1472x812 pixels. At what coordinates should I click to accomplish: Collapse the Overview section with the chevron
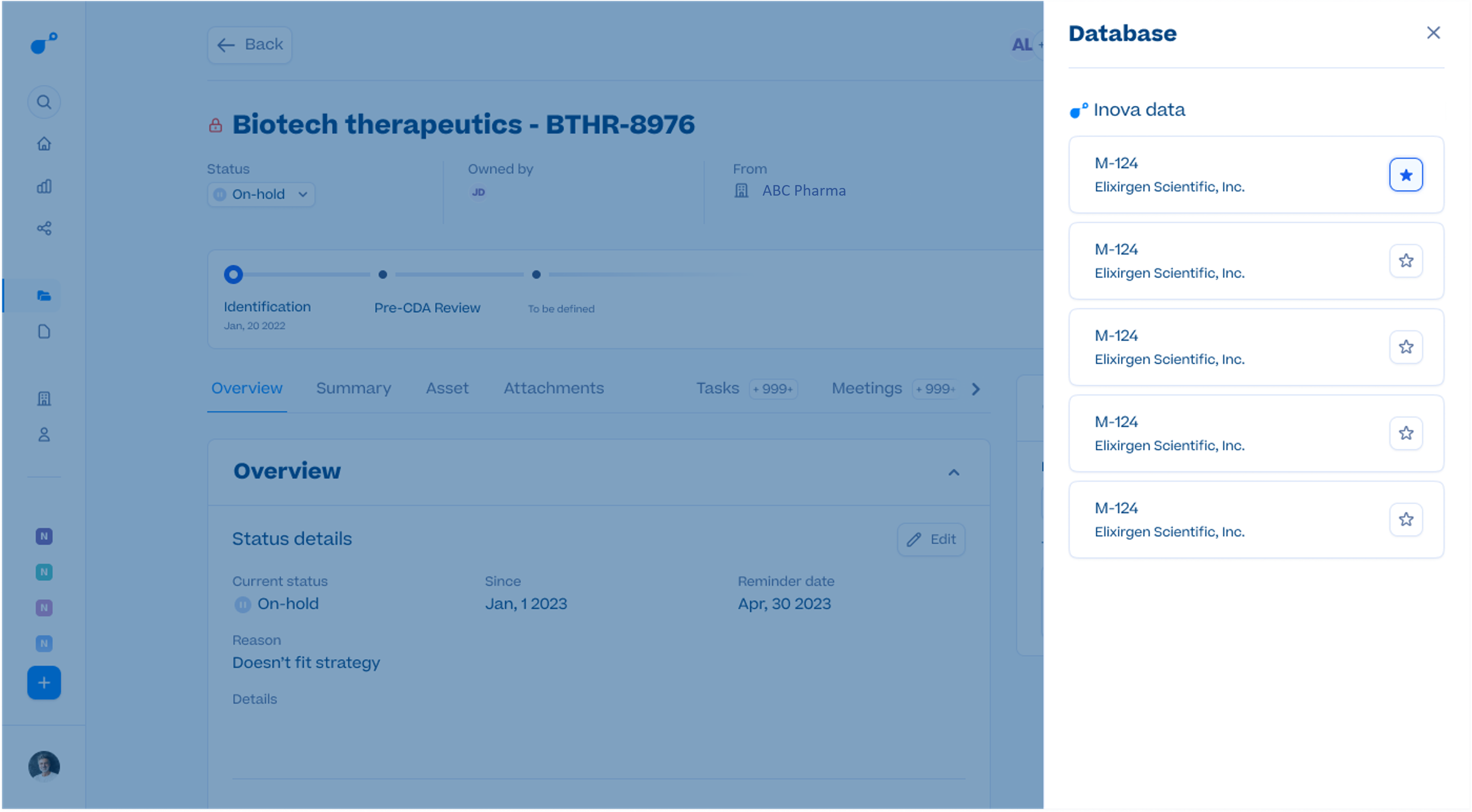click(954, 472)
